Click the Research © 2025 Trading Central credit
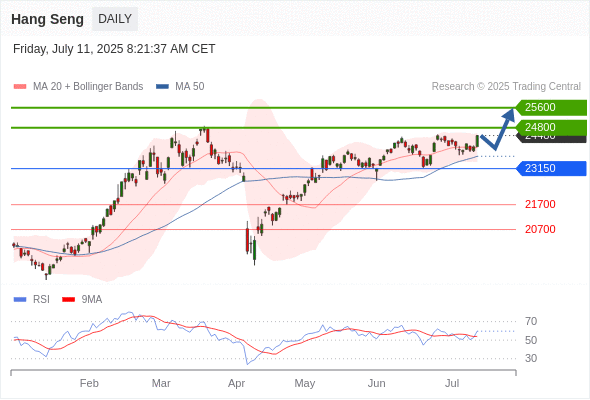 [x=506, y=87]
